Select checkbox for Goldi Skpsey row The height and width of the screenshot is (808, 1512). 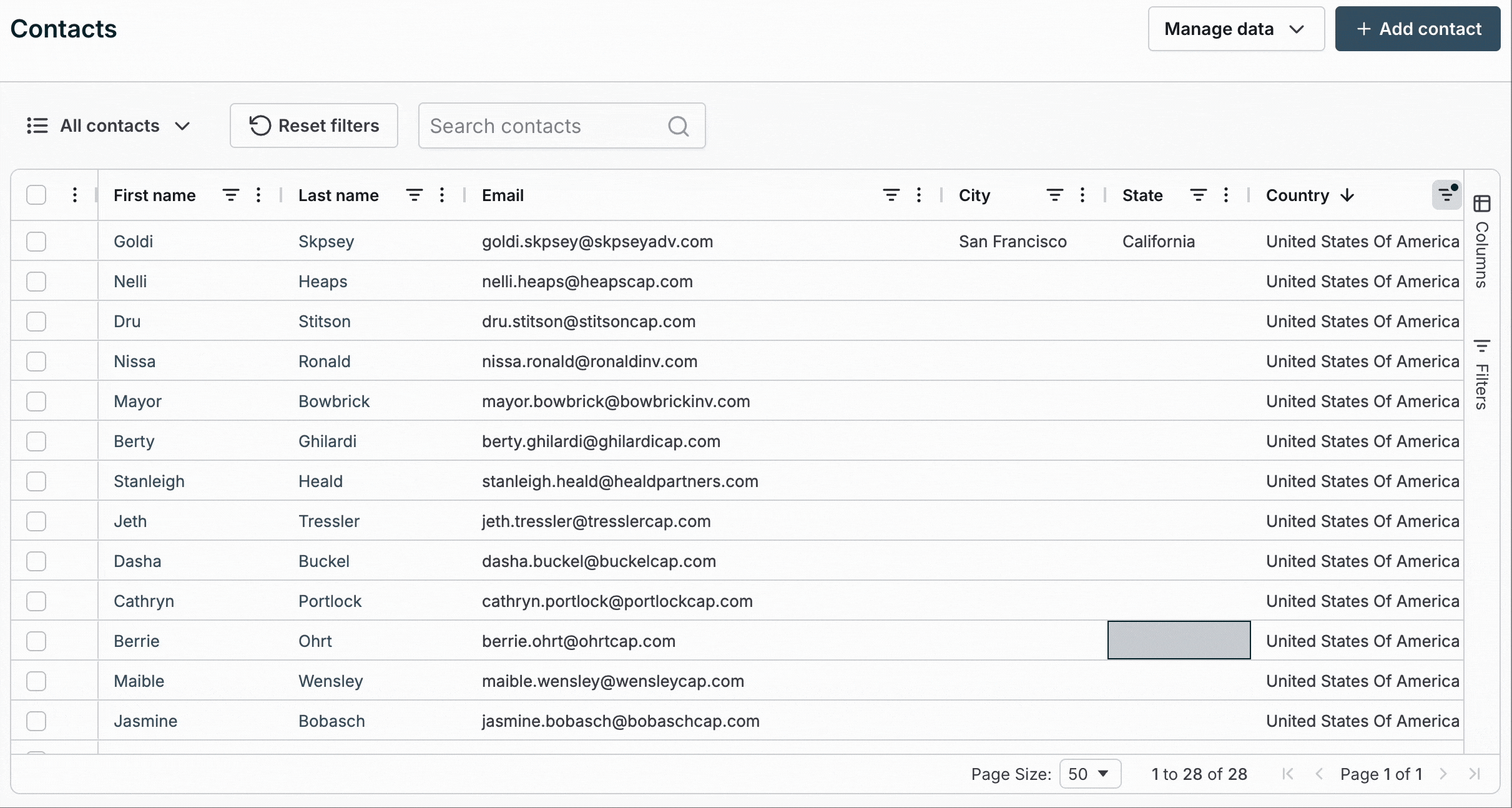[36, 242]
